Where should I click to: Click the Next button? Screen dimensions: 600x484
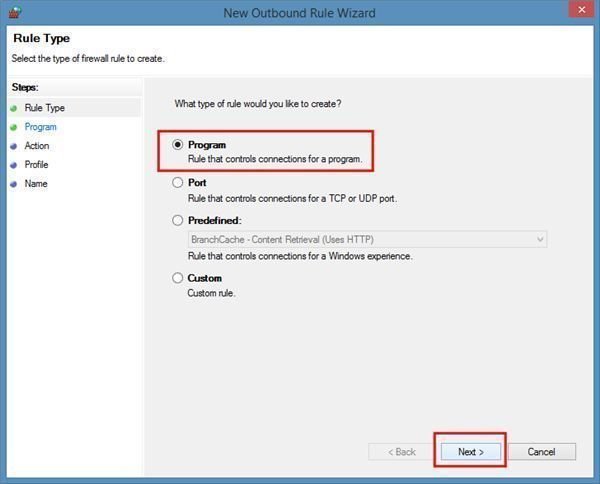[x=471, y=452]
